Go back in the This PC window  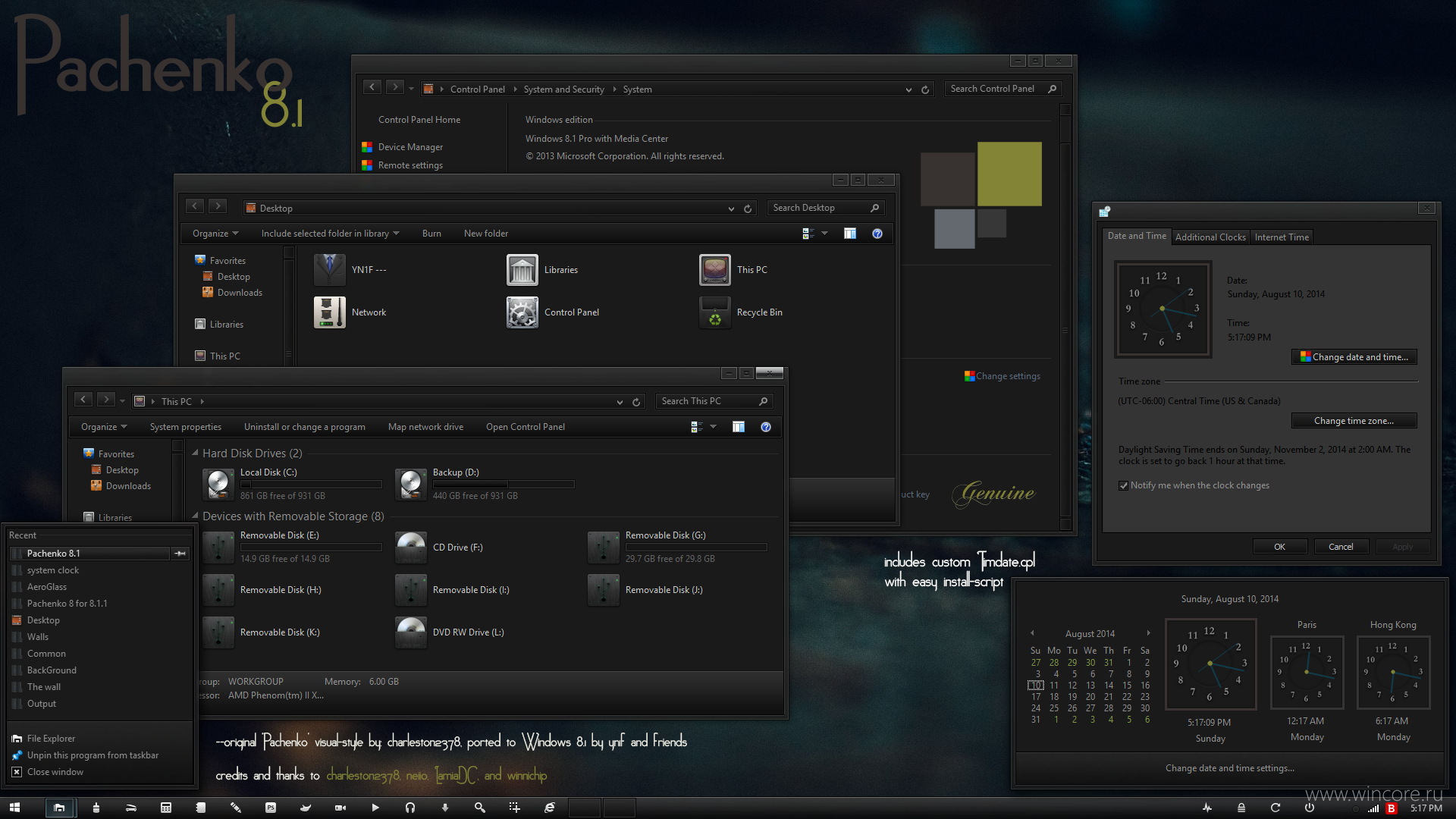[x=84, y=400]
